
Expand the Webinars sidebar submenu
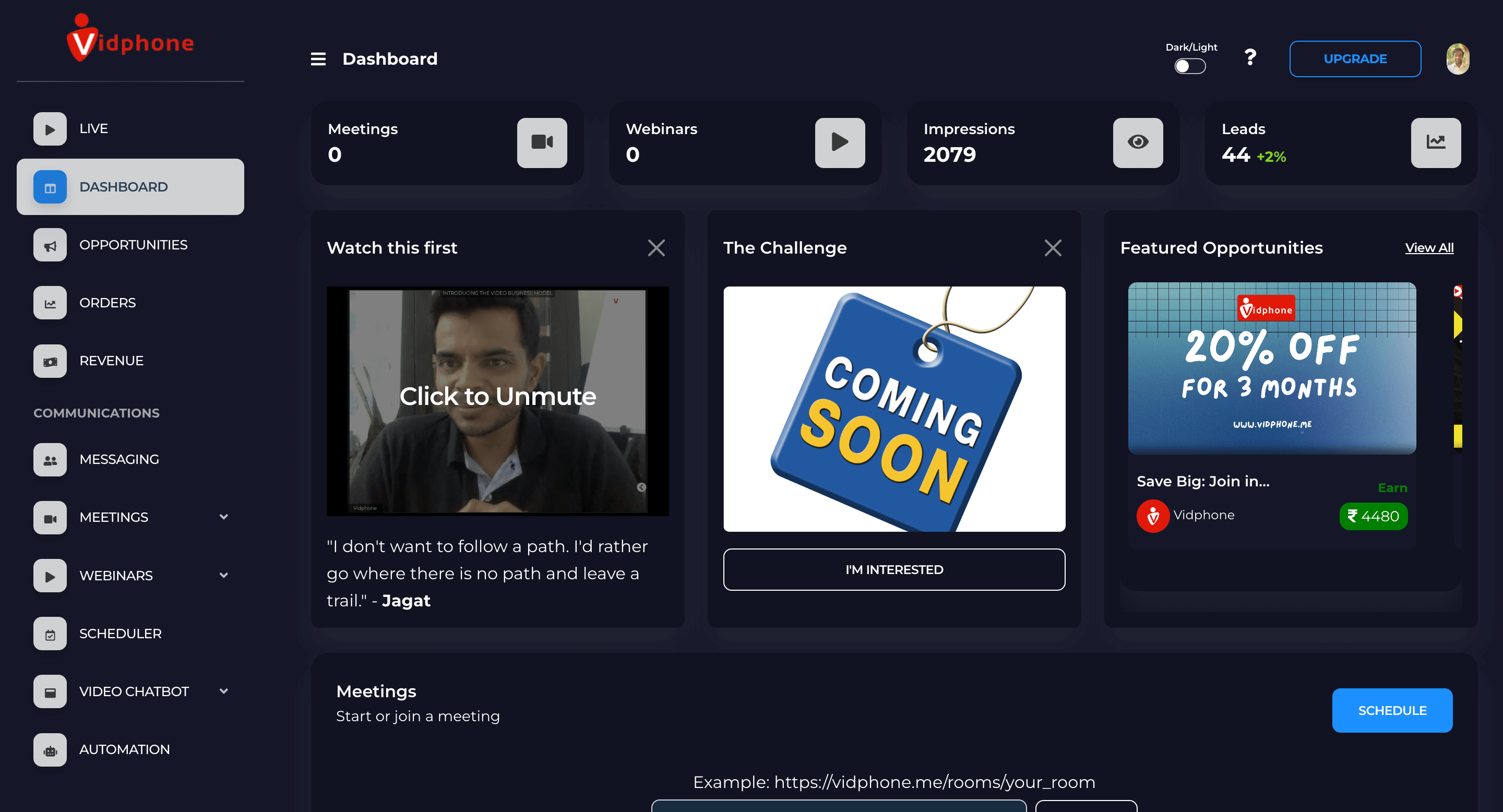click(223, 575)
